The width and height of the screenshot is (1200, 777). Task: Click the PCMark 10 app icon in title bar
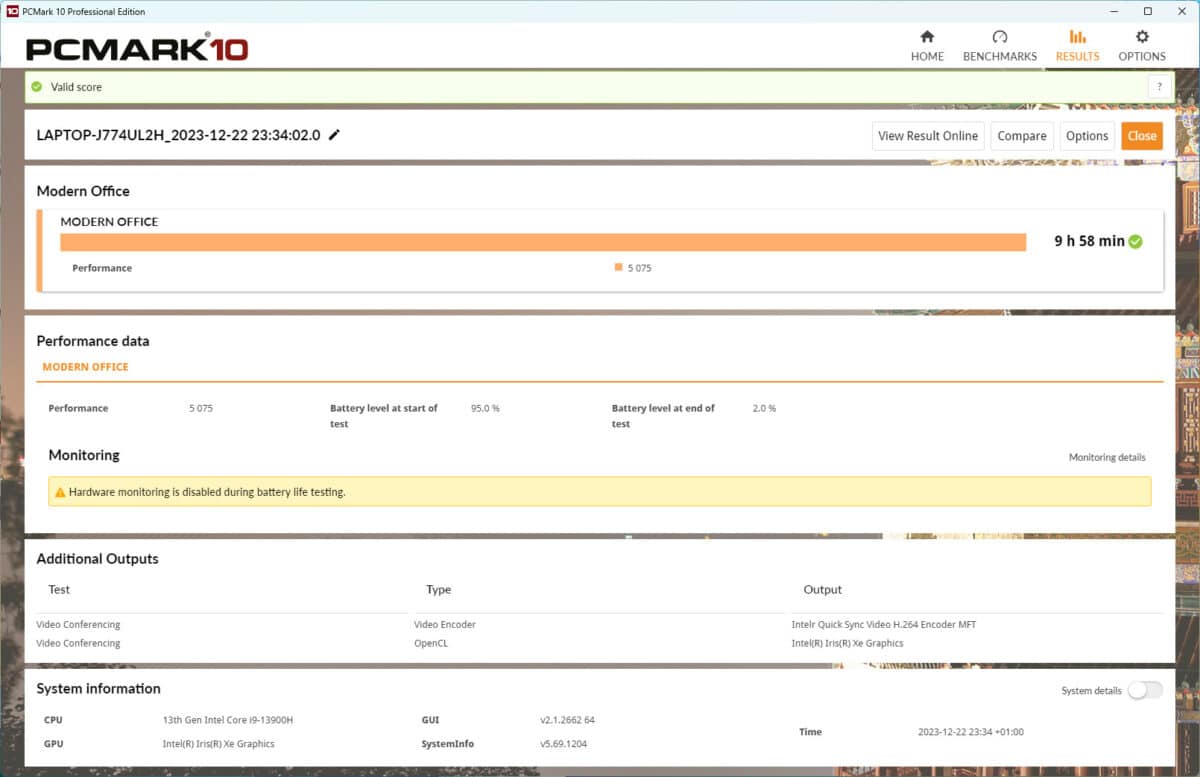[12, 12]
